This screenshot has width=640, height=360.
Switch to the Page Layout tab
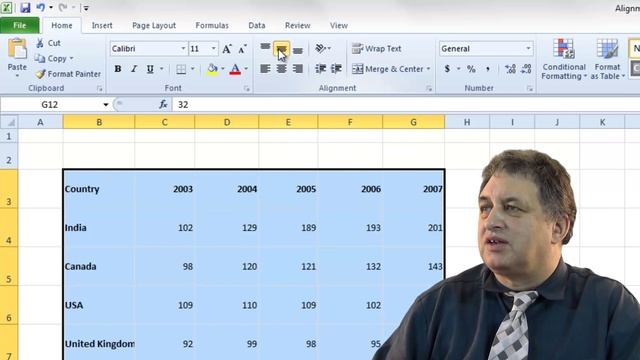154,25
